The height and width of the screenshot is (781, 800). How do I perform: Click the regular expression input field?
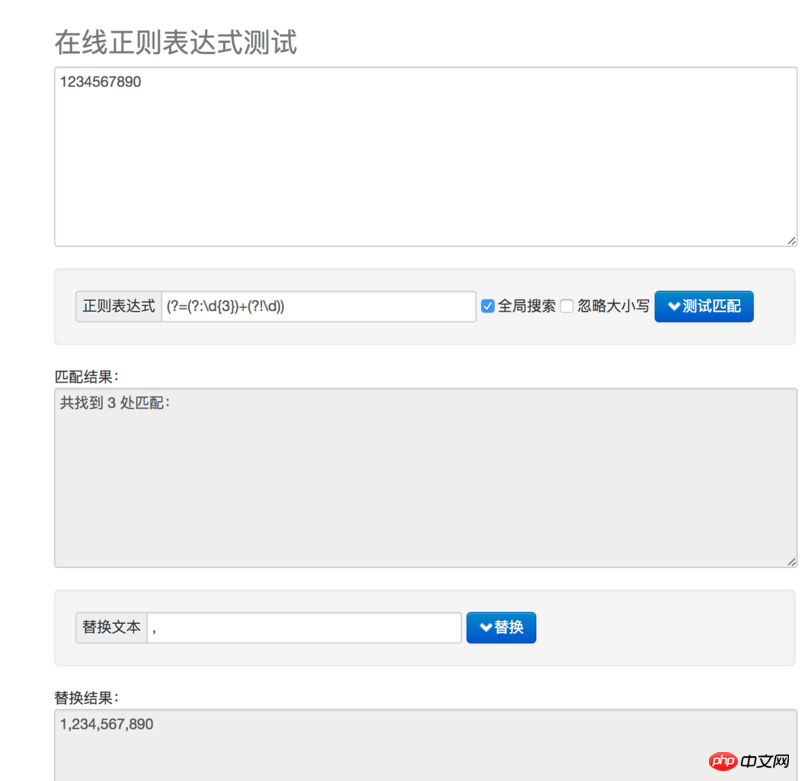pyautogui.click(x=319, y=307)
